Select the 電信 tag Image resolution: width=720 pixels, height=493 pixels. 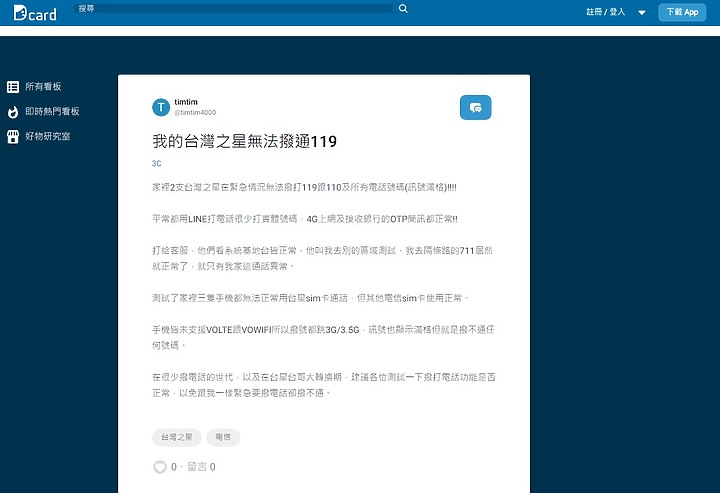[x=223, y=437]
